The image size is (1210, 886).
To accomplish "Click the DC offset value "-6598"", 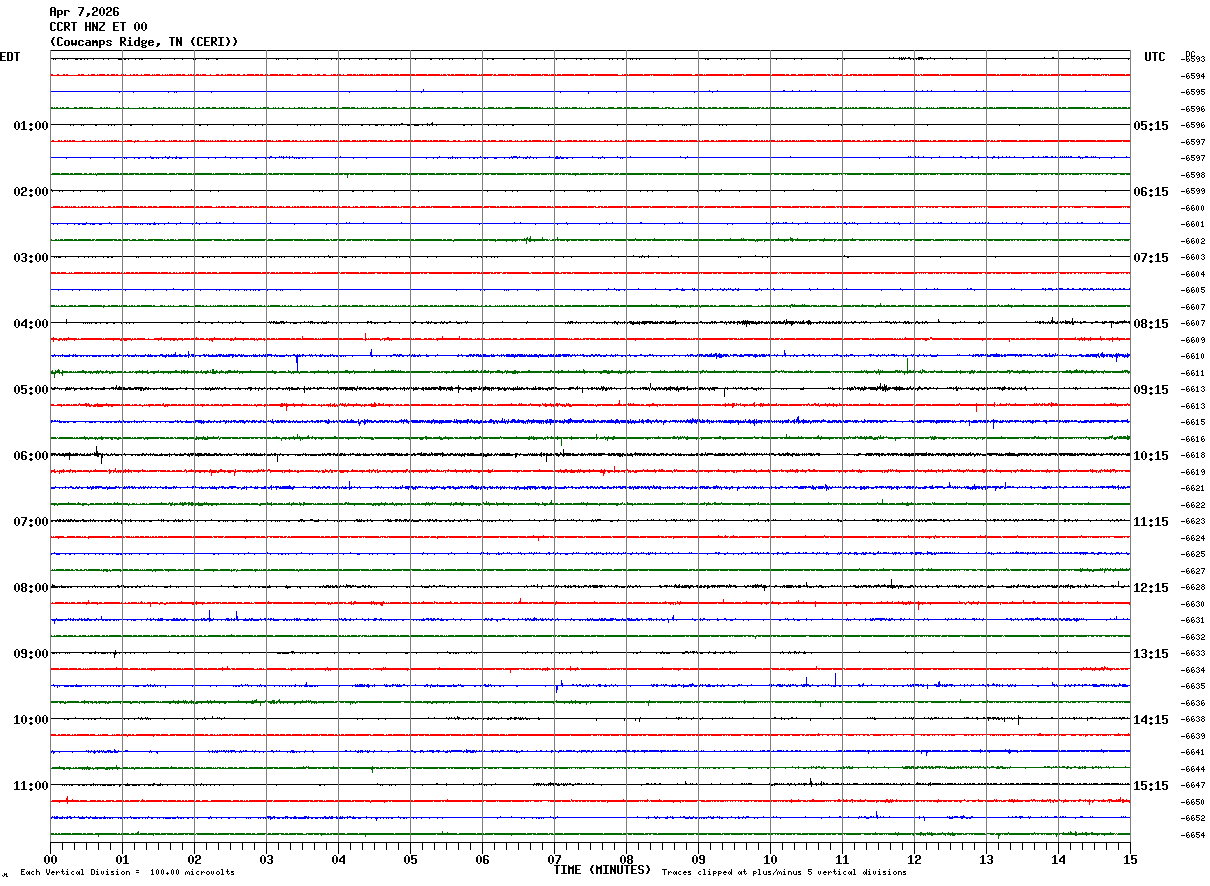I will (x=1193, y=175).
